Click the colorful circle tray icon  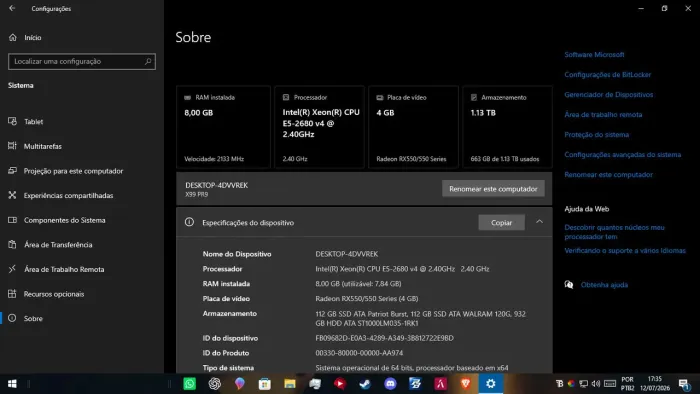click(x=571, y=384)
